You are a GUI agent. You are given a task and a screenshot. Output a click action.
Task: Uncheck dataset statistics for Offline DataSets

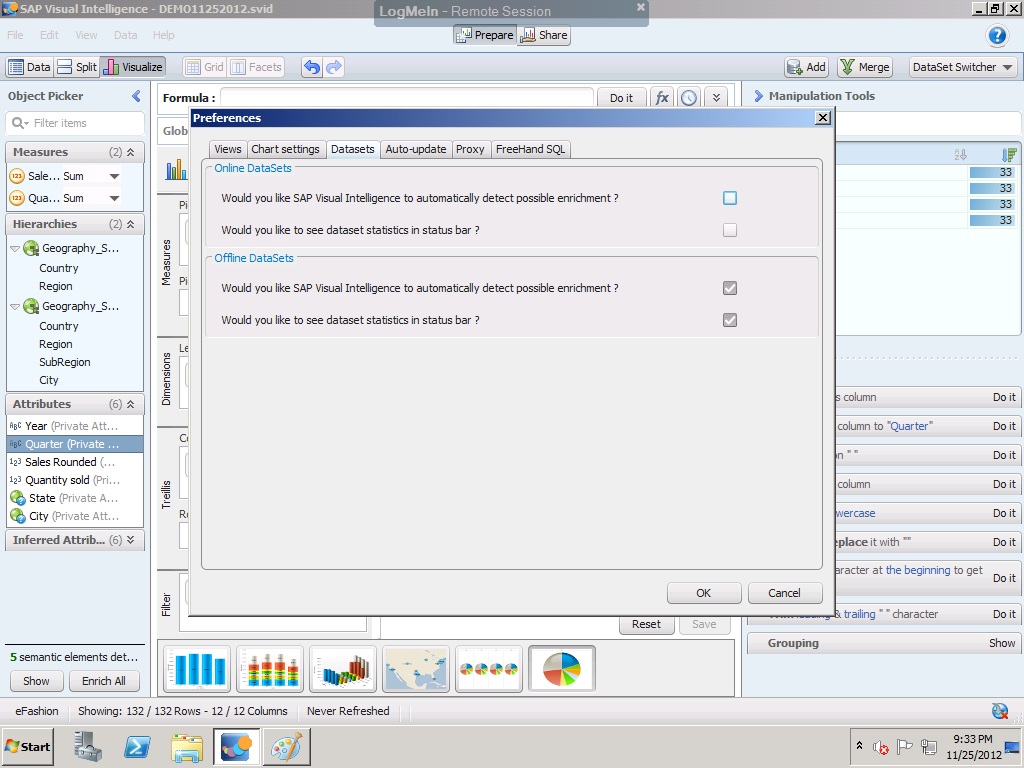coord(729,320)
